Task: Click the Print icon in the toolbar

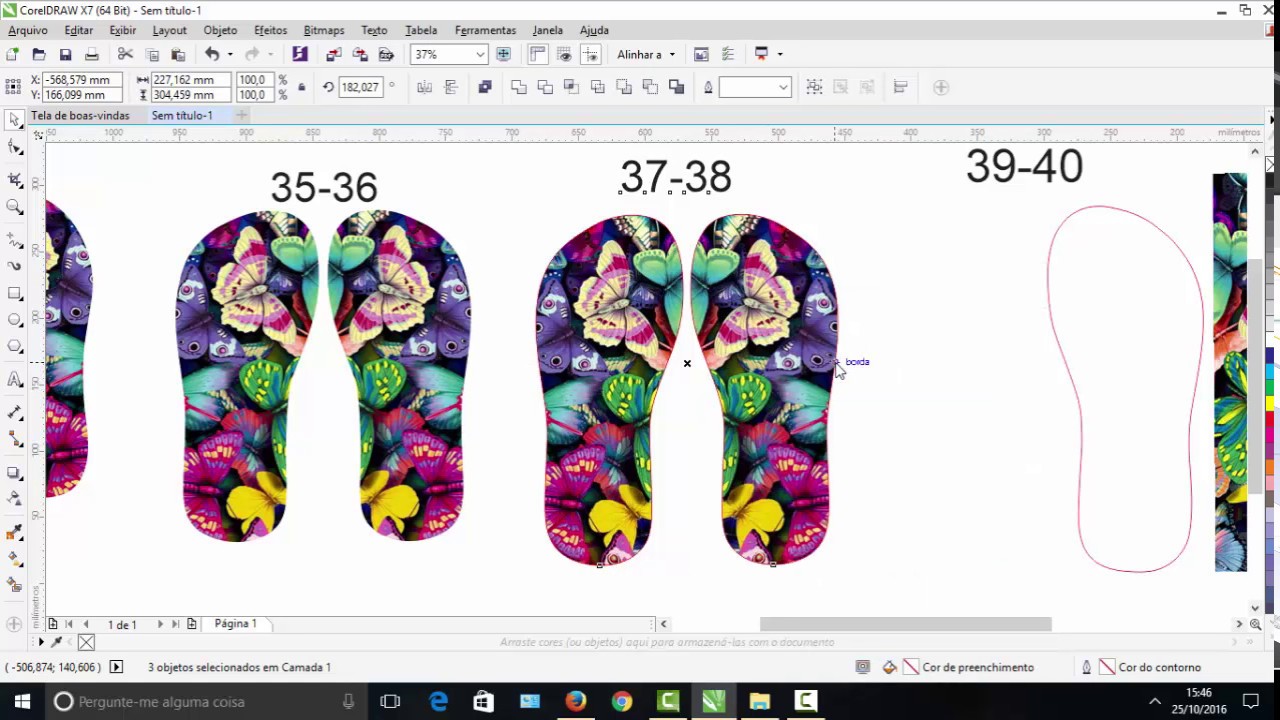Action: [x=92, y=54]
